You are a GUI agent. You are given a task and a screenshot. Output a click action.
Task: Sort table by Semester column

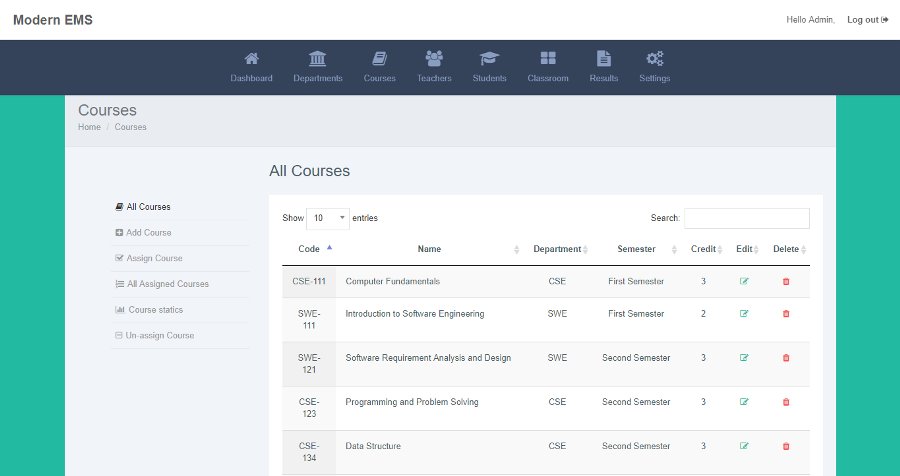(x=636, y=249)
